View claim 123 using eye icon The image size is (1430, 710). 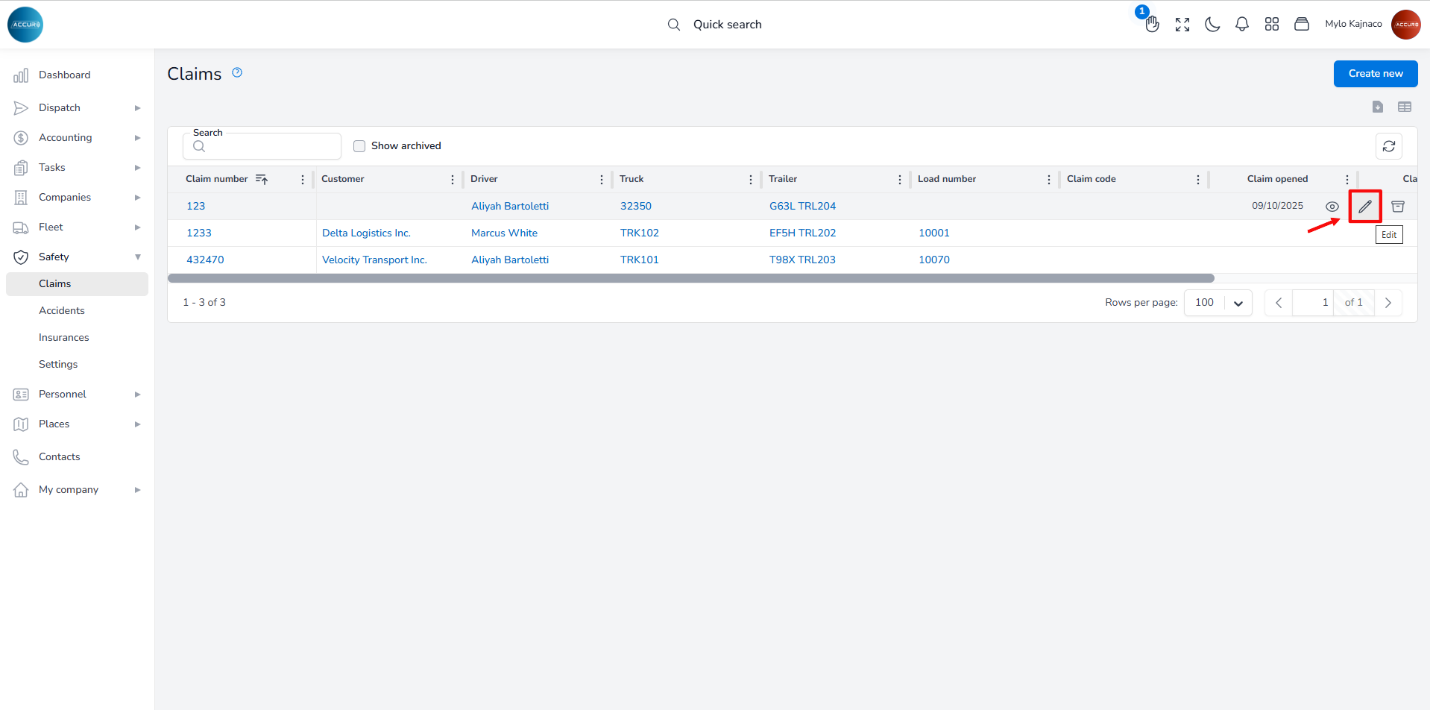click(x=1332, y=206)
